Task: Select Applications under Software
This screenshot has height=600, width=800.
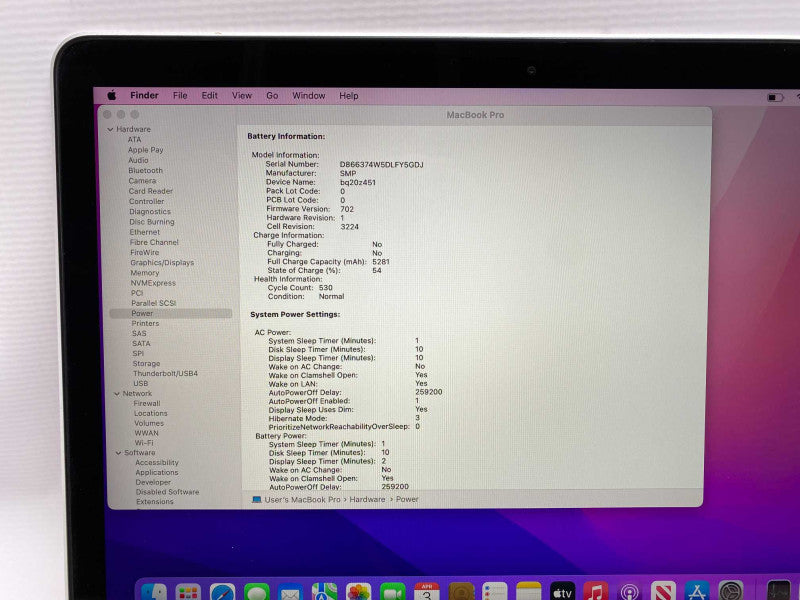Action: pos(157,472)
